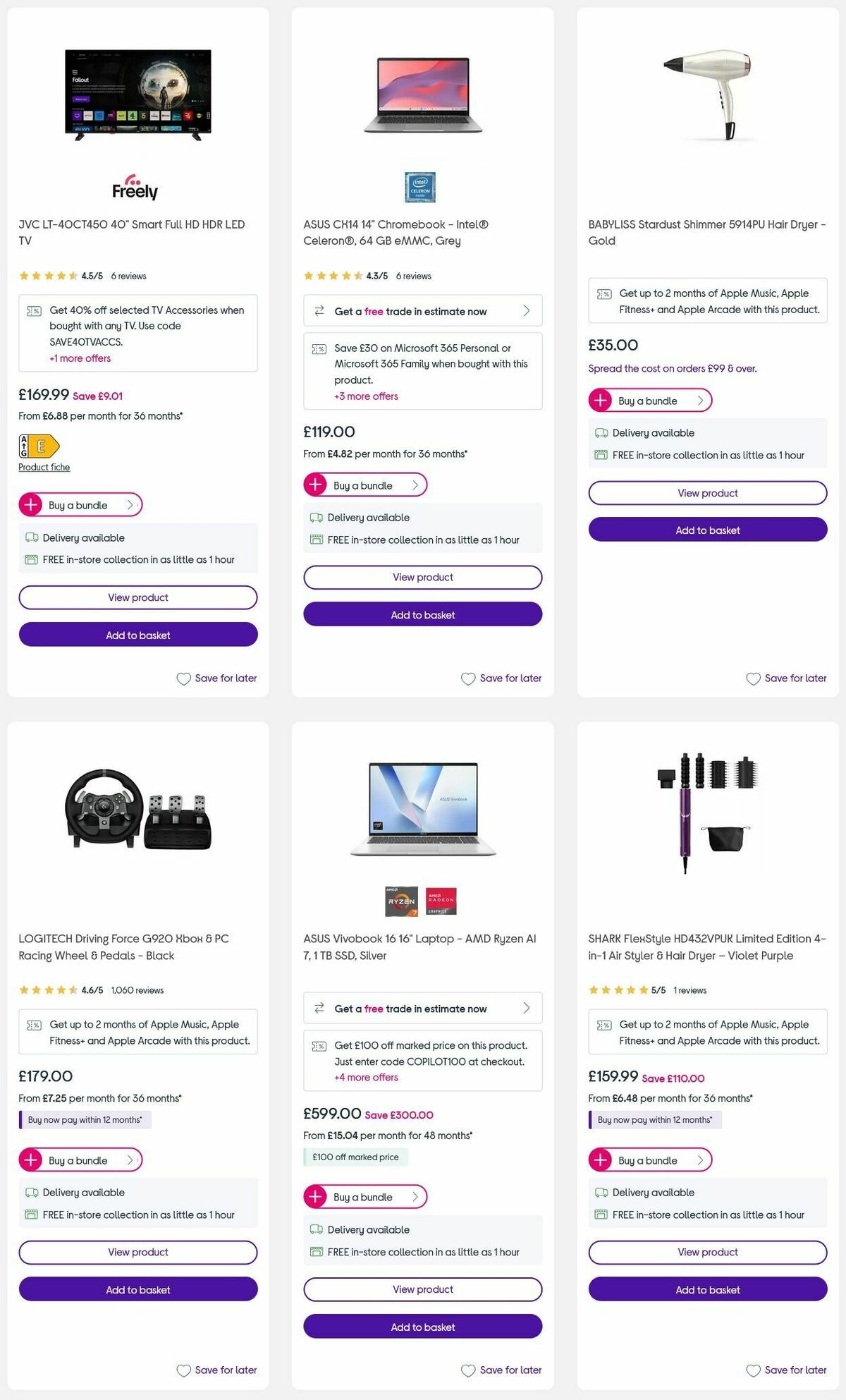This screenshot has width=846, height=1400.
Task: Expand +3 more offers on ASUS Chromebook
Action: point(365,396)
